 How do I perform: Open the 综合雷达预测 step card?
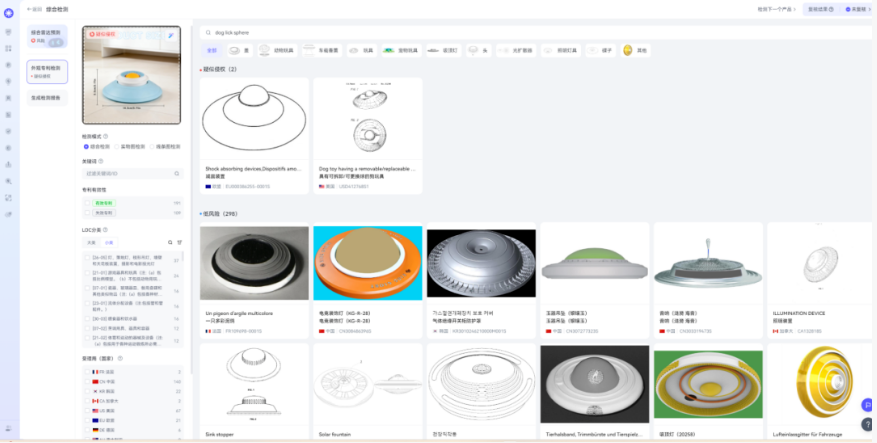pos(47,36)
